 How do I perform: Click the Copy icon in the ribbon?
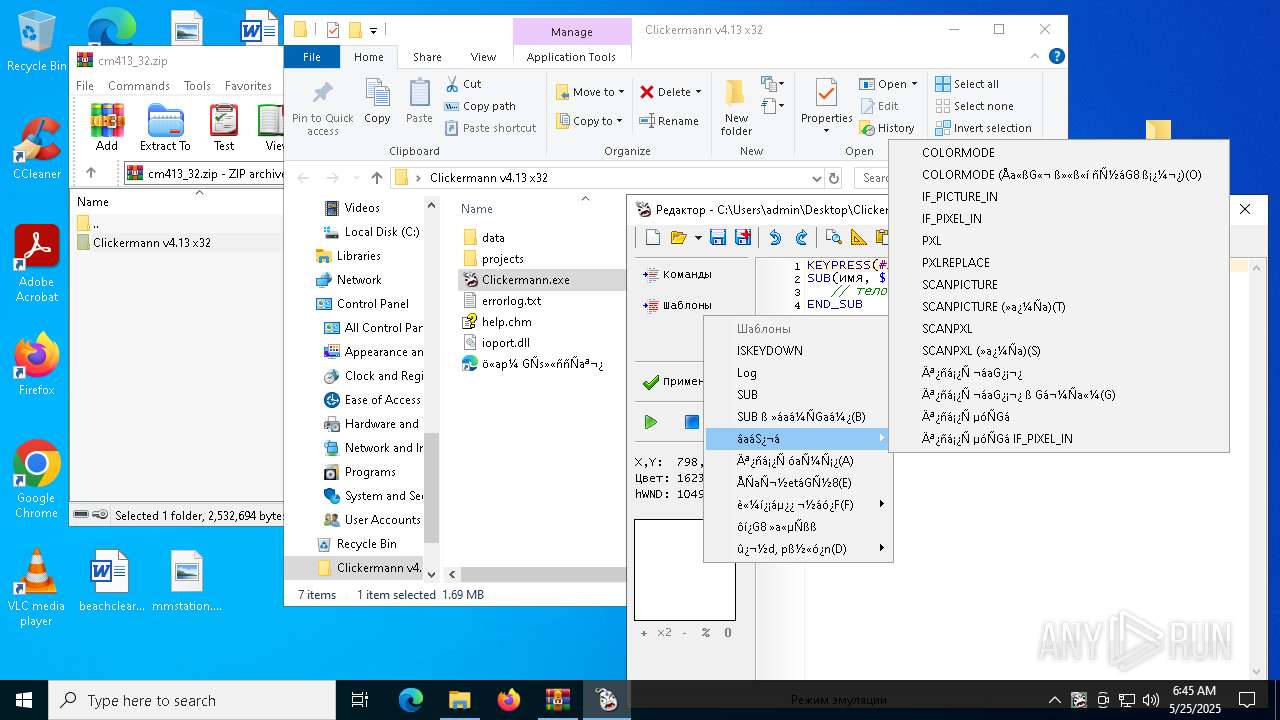(377, 102)
